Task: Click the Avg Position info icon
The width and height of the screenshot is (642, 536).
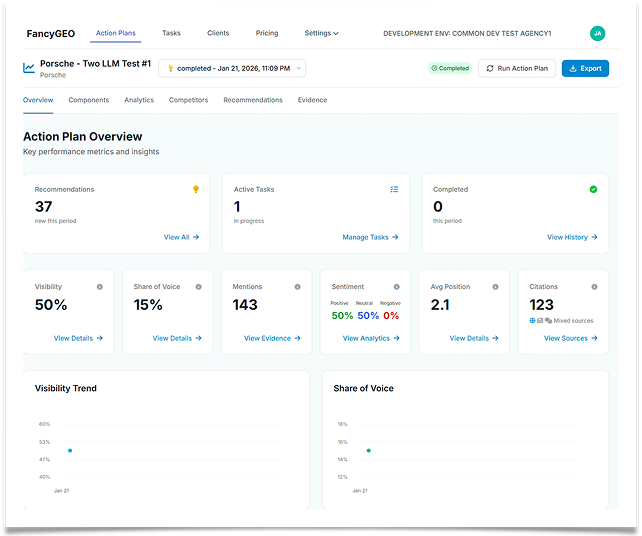Action: (495, 287)
